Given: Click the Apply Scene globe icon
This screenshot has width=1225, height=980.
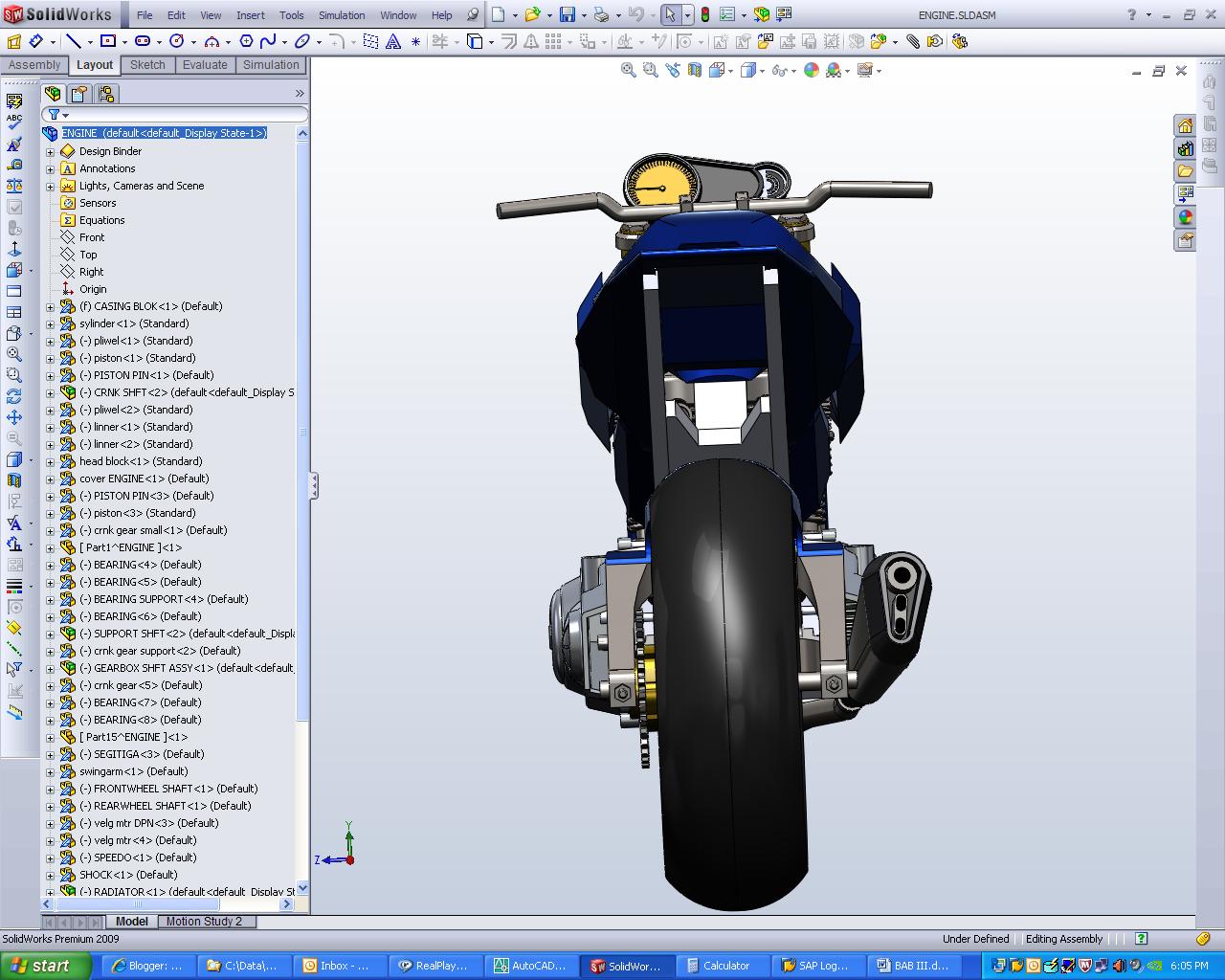Looking at the screenshot, I should 811,70.
